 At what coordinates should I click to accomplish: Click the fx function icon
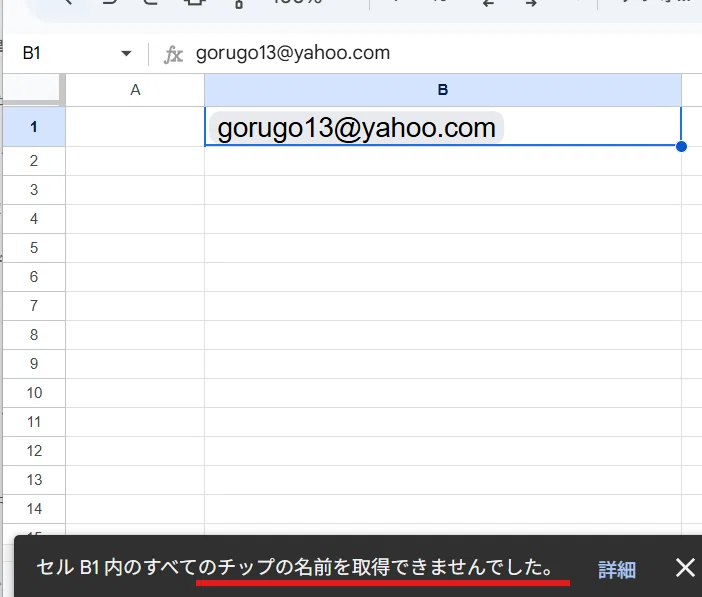[174, 55]
